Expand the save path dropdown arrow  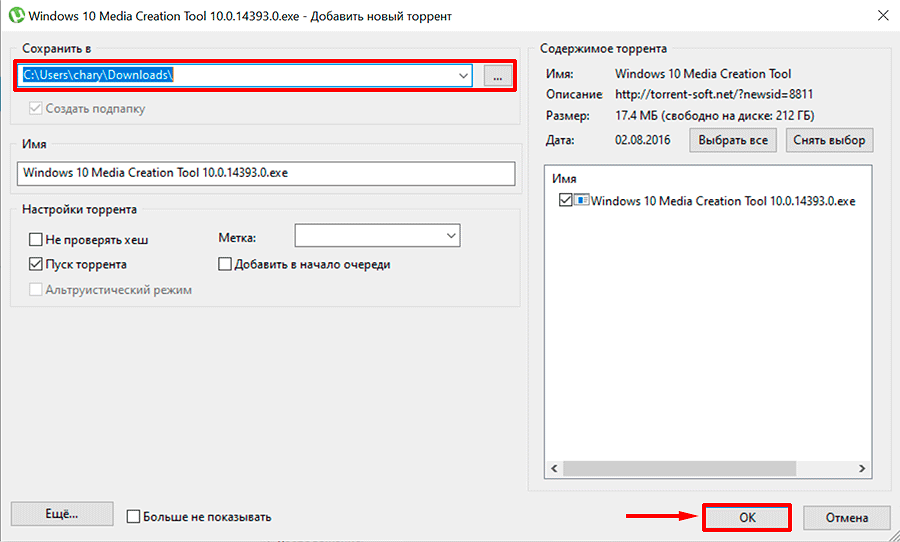tap(463, 76)
